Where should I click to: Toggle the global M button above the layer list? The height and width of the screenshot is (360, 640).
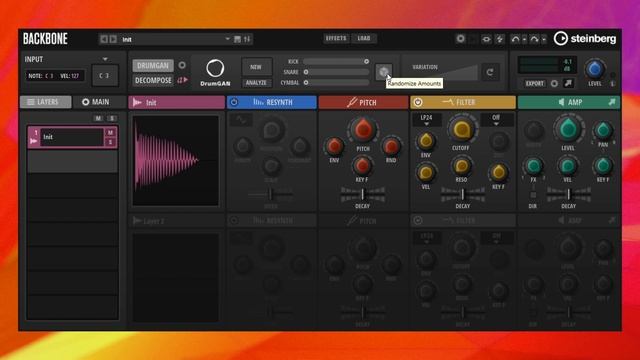click(98, 118)
